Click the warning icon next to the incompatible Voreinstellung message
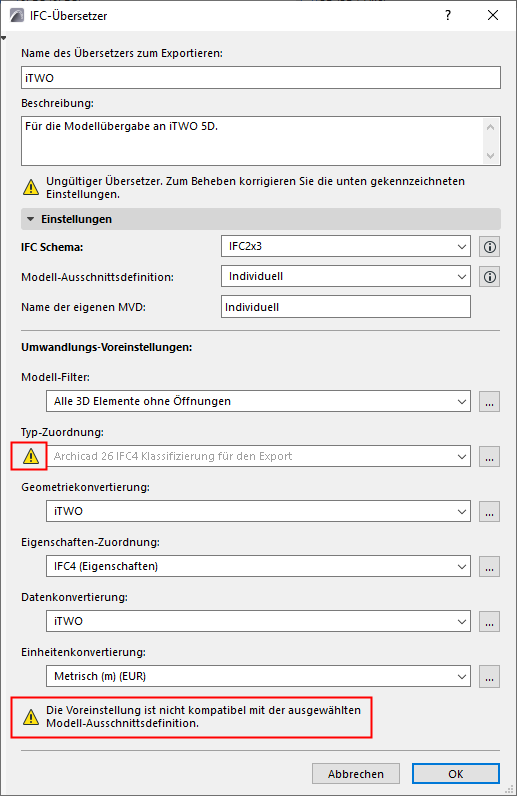The width and height of the screenshot is (517, 796). click(x=31, y=717)
